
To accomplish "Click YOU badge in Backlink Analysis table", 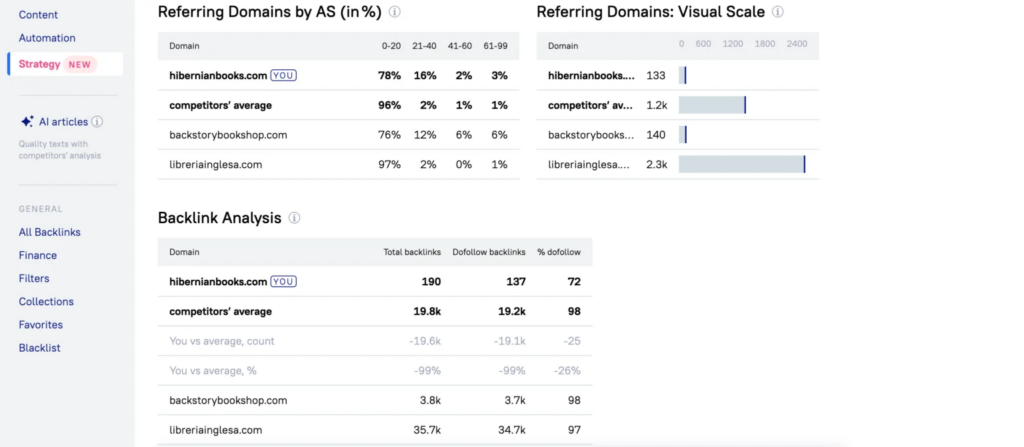I will pos(284,282).
